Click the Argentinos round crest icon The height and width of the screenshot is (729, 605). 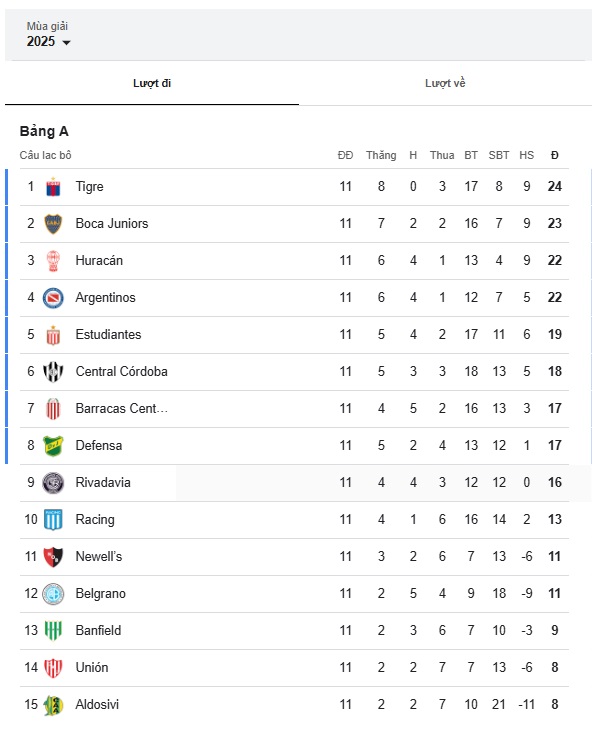click(53, 298)
